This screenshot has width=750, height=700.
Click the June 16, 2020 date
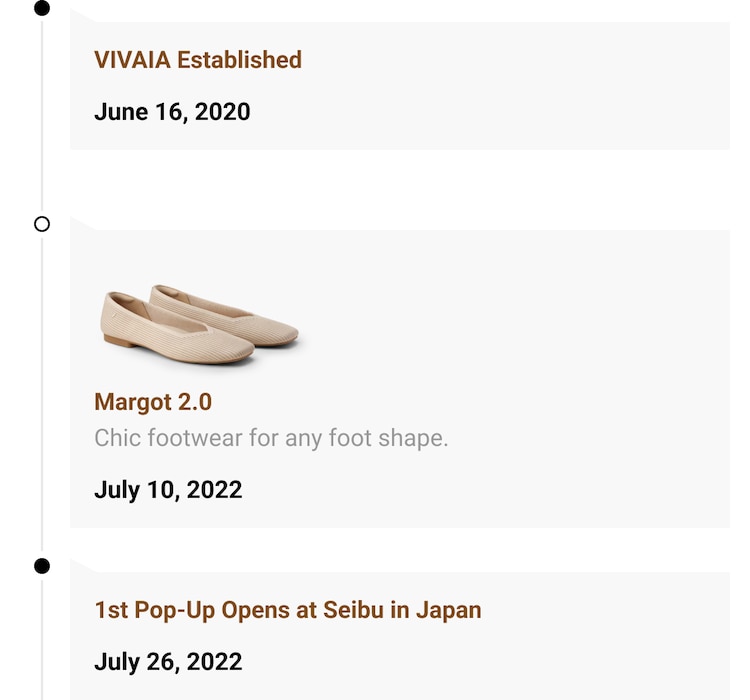tap(172, 111)
